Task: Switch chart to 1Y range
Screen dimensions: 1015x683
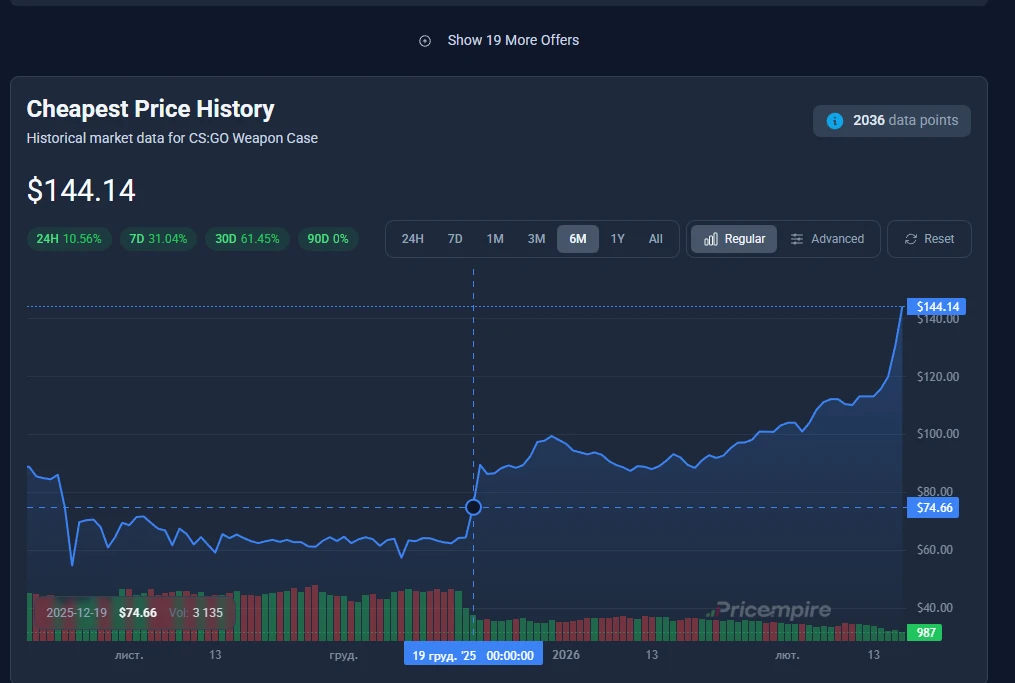Action: [617, 239]
